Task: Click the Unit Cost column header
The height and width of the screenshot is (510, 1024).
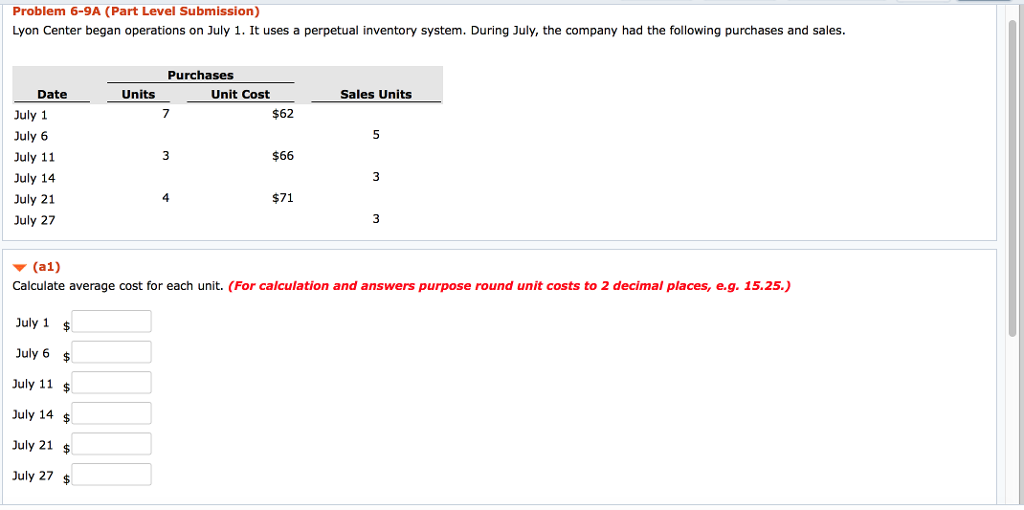Action: tap(240, 94)
